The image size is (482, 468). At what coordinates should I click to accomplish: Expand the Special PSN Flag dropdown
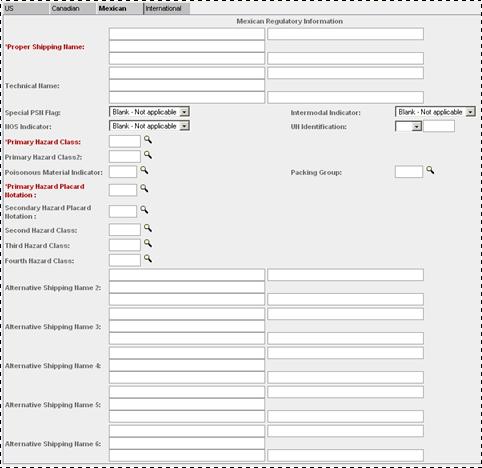click(x=184, y=112)
